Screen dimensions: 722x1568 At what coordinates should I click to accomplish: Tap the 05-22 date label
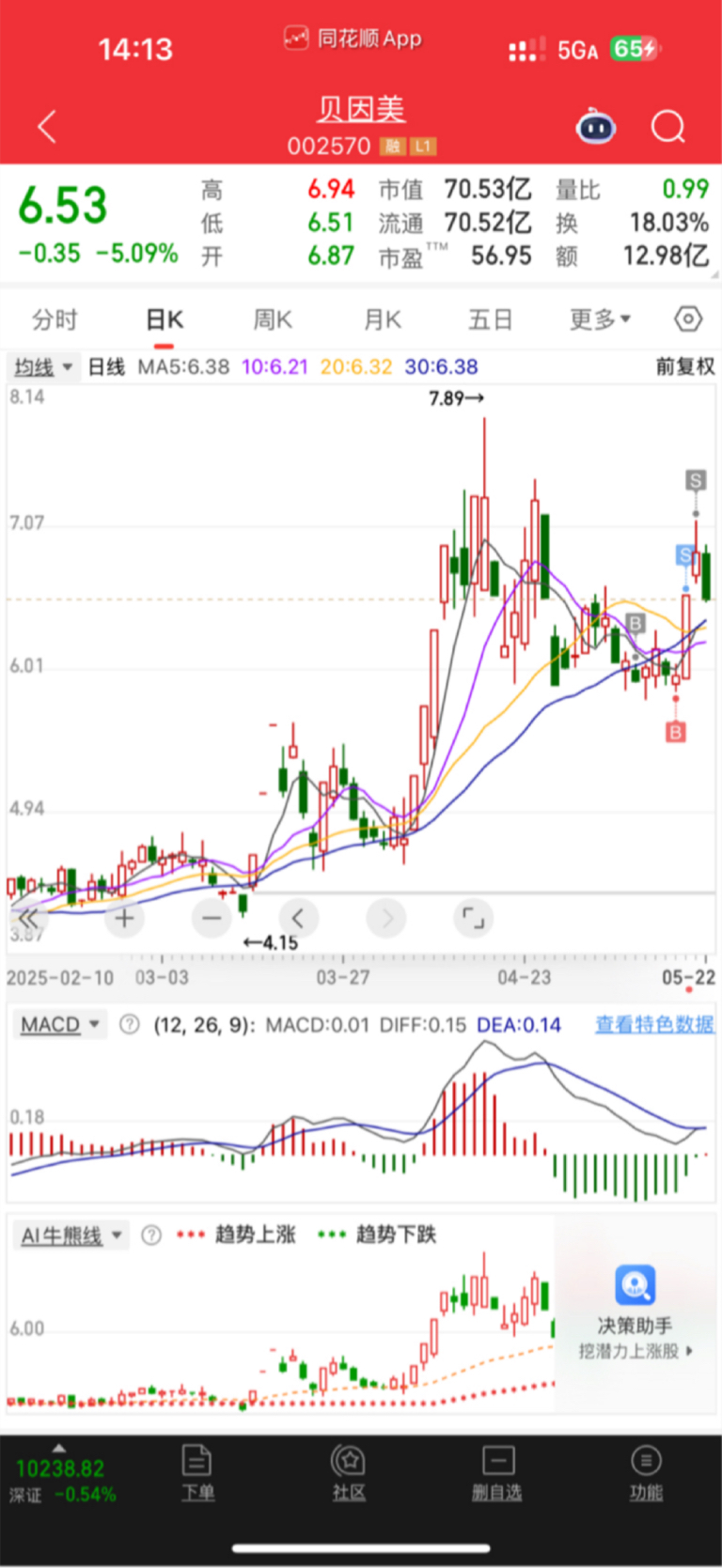pos(688,977)
